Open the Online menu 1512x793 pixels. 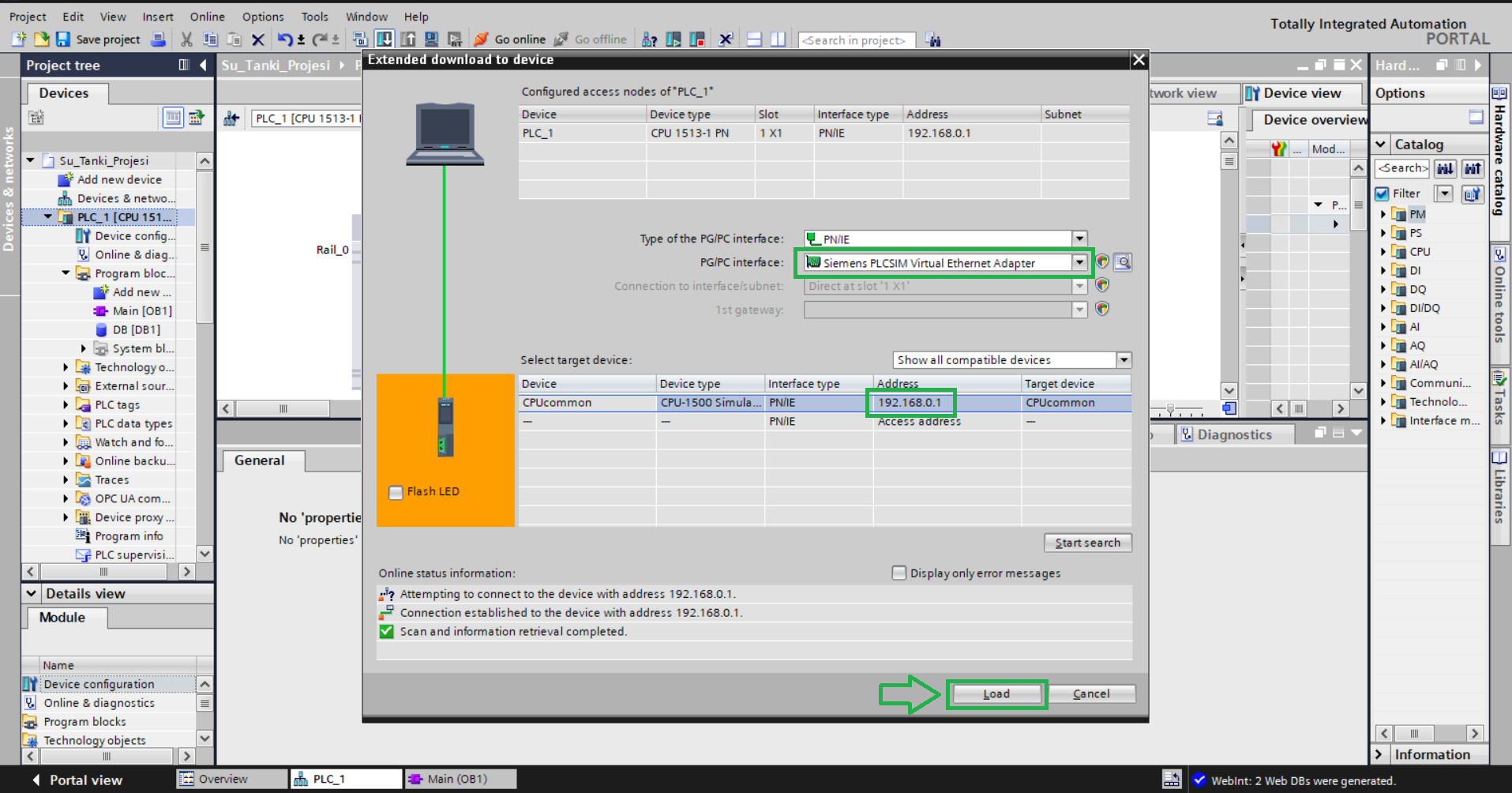(x=207, y=17)
